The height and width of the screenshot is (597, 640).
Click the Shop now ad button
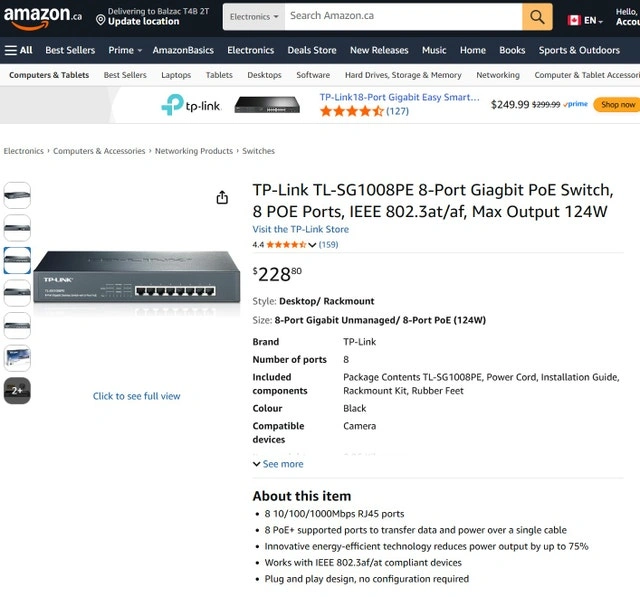(x=615, y=104)
